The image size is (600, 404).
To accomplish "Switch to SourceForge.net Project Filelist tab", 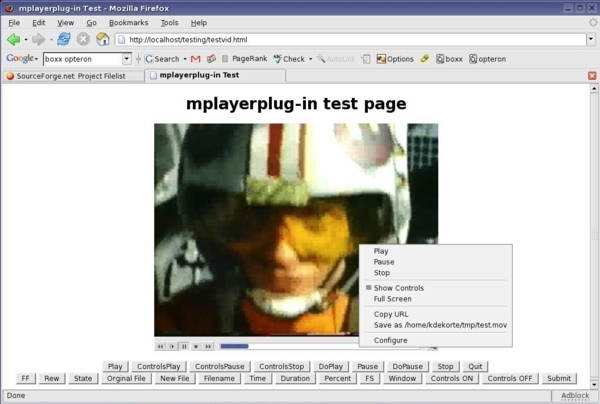I will (73, 76).
